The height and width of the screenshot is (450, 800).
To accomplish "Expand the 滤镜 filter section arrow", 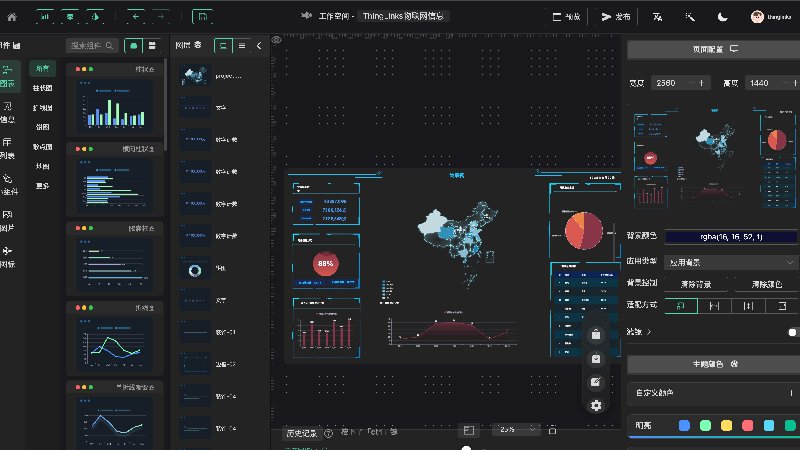I will [x=649, y=332].
